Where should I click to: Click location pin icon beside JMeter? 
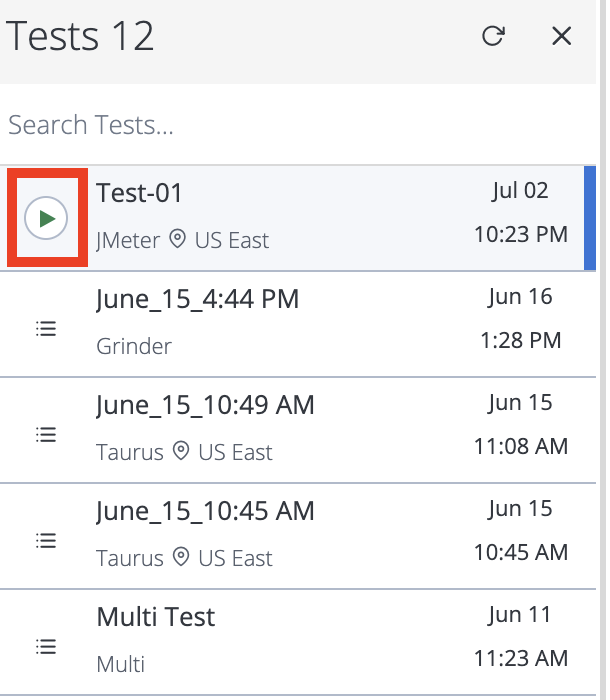(177, 239)
